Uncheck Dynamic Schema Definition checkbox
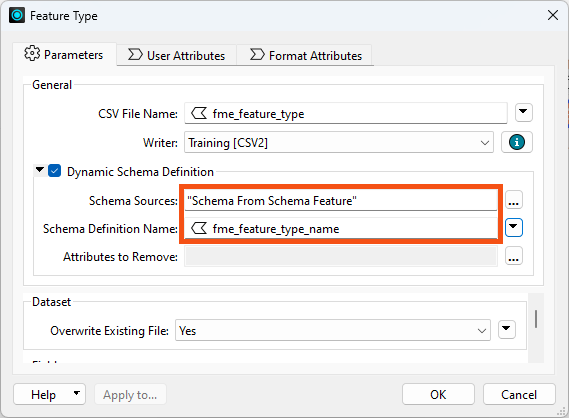Image resolution: width=569 pixels, height=418 pixels. click(x=54, y=171)
